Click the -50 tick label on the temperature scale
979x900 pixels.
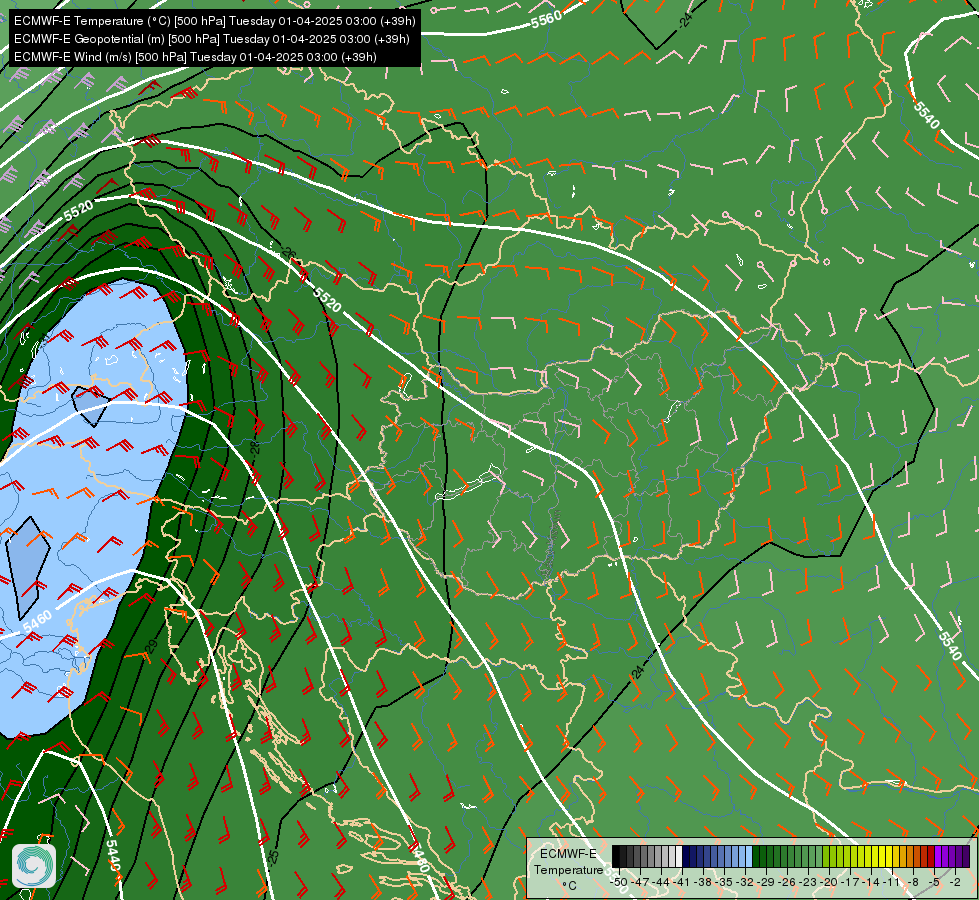point(619,882)
